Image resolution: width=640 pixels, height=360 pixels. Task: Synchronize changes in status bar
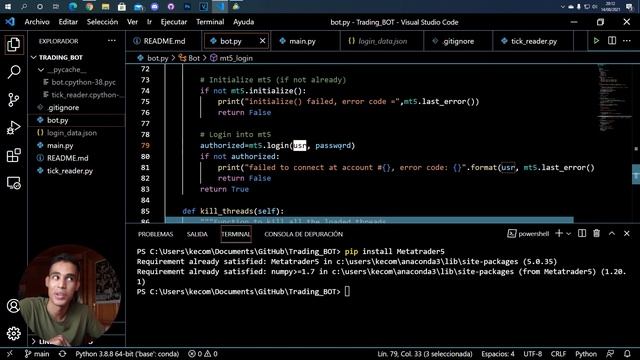tap(62, 354)
